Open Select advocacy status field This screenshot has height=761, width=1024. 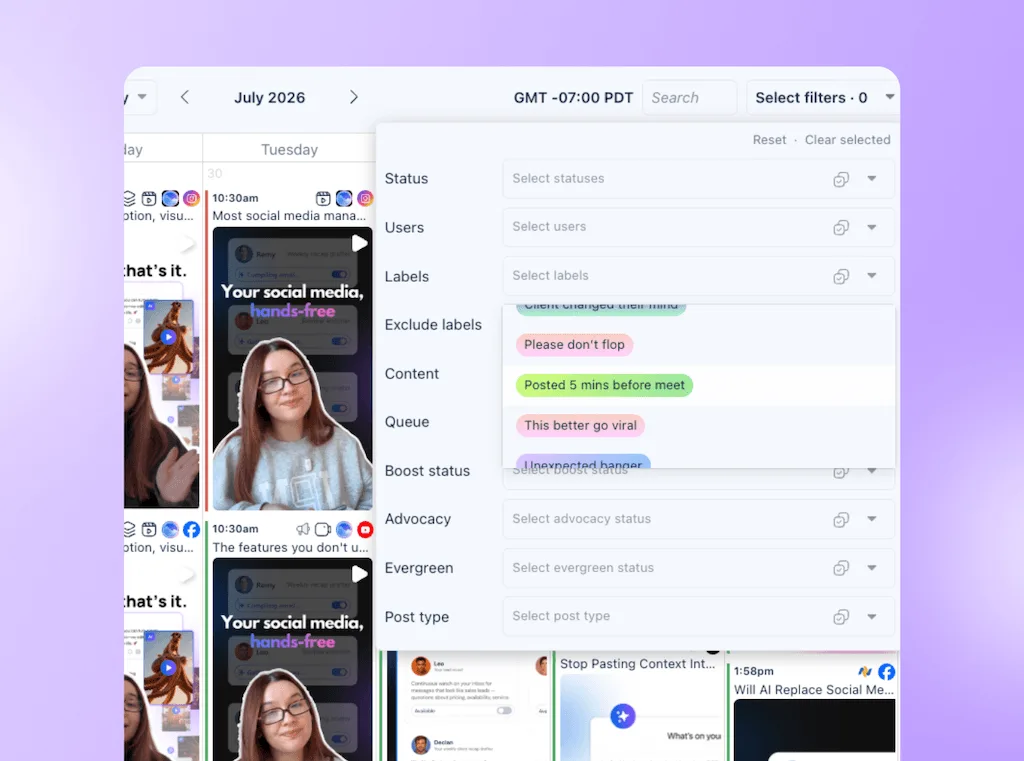(698, 519)
